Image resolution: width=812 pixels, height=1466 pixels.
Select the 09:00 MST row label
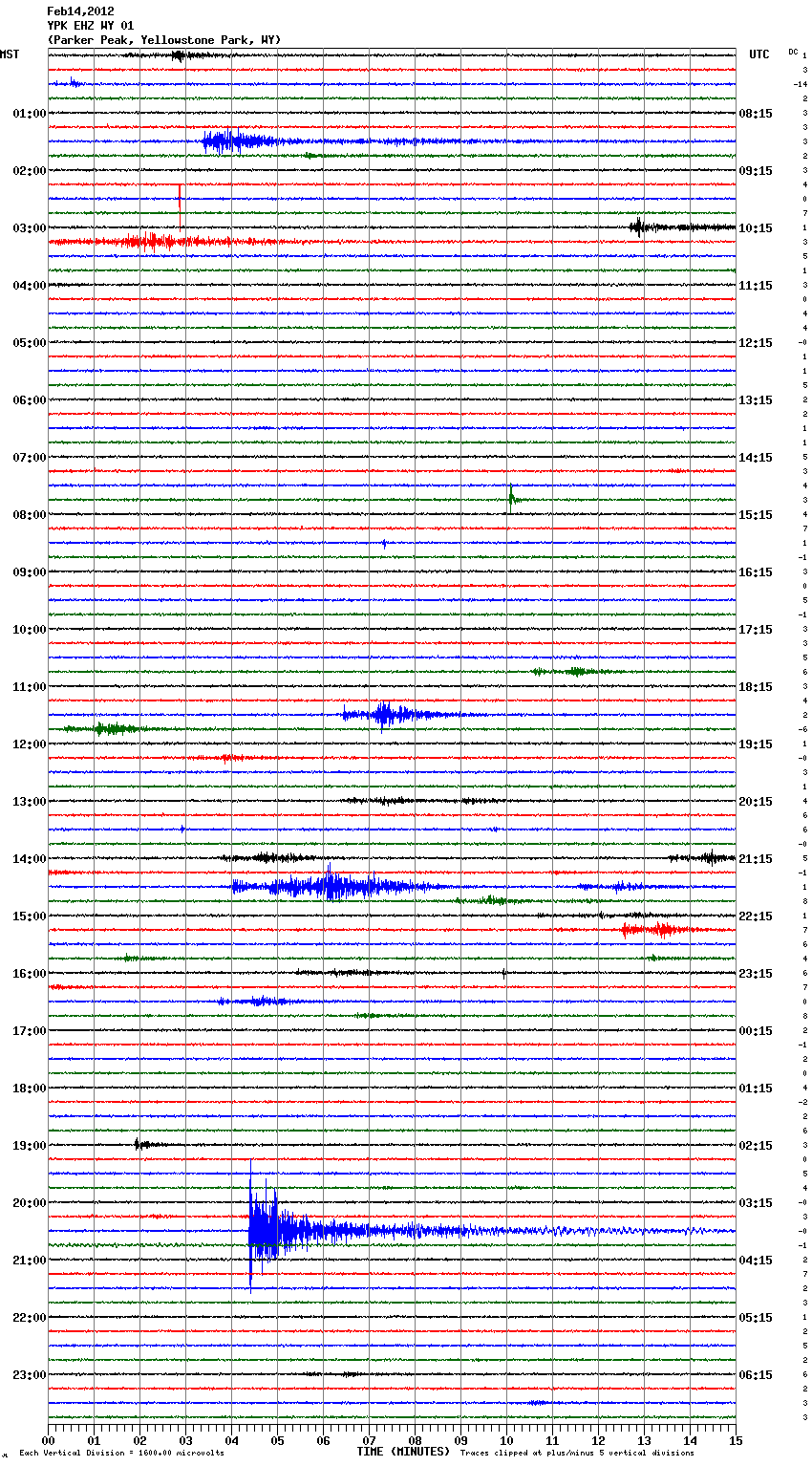point(30,572)
